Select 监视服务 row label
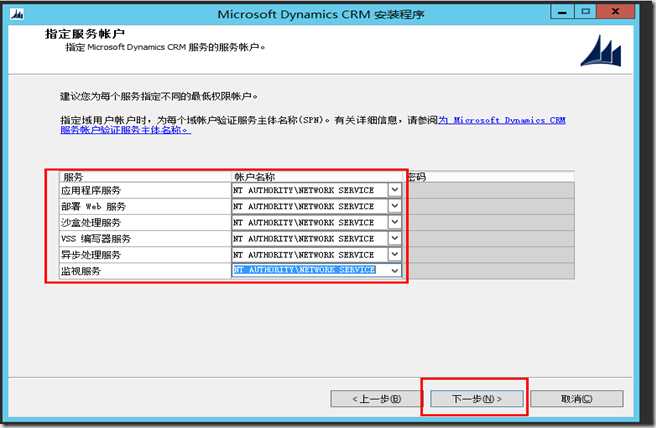Screen dimensions: 656x428 pyautogui.click(x=81, y=271)
